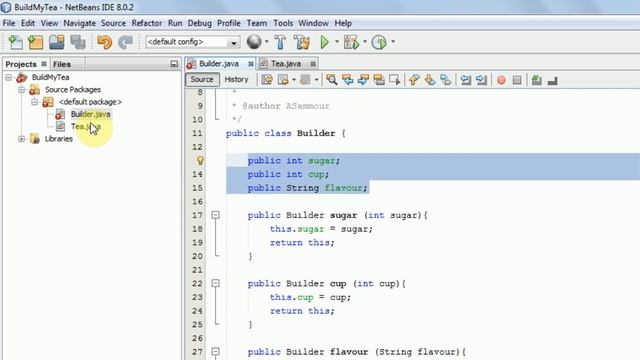Collapse the Source Packages node
The height and width of the screenshot is (360, 640).
22,89
